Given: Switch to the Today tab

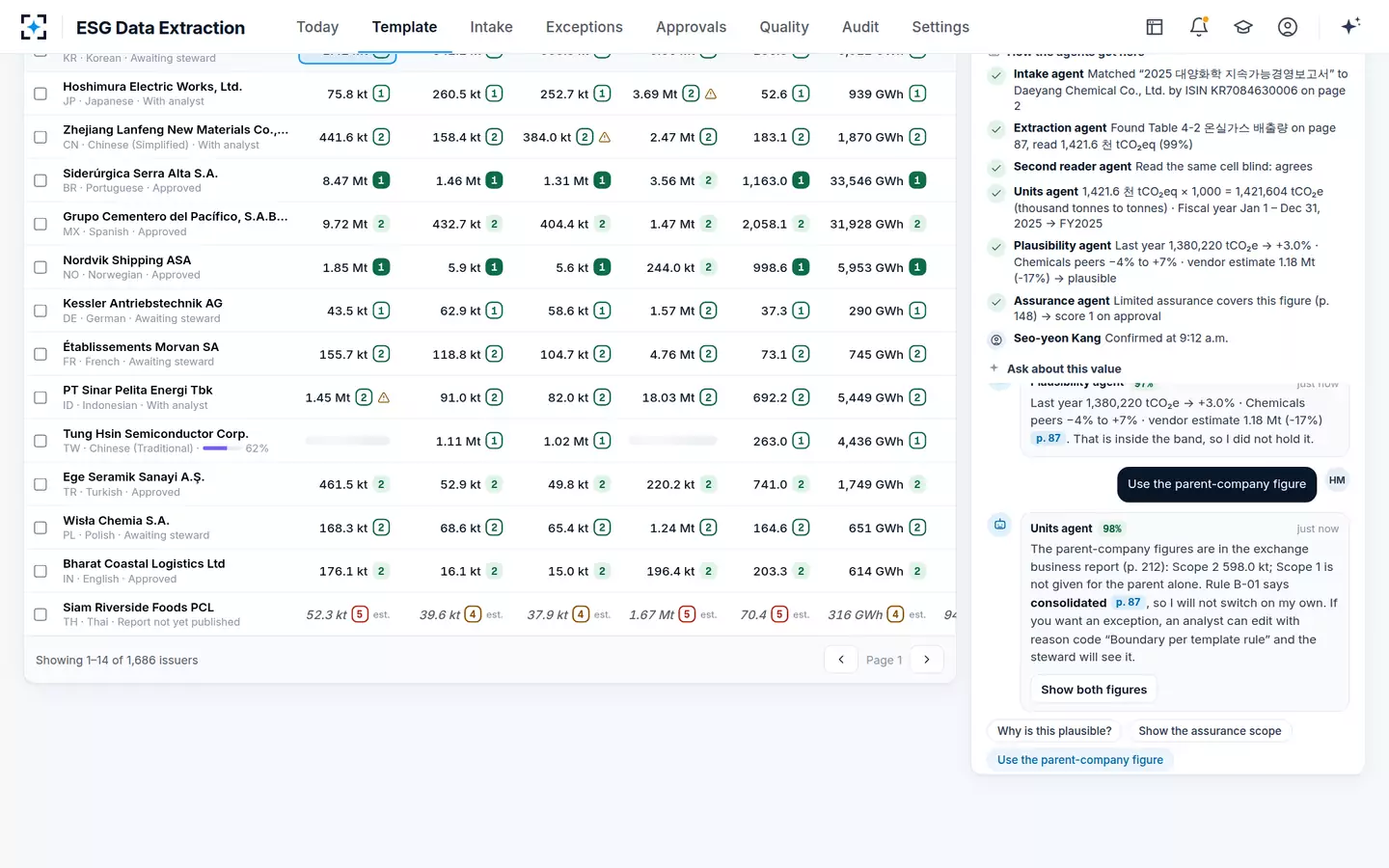Looking at the screenshot, I should [317, 27].
